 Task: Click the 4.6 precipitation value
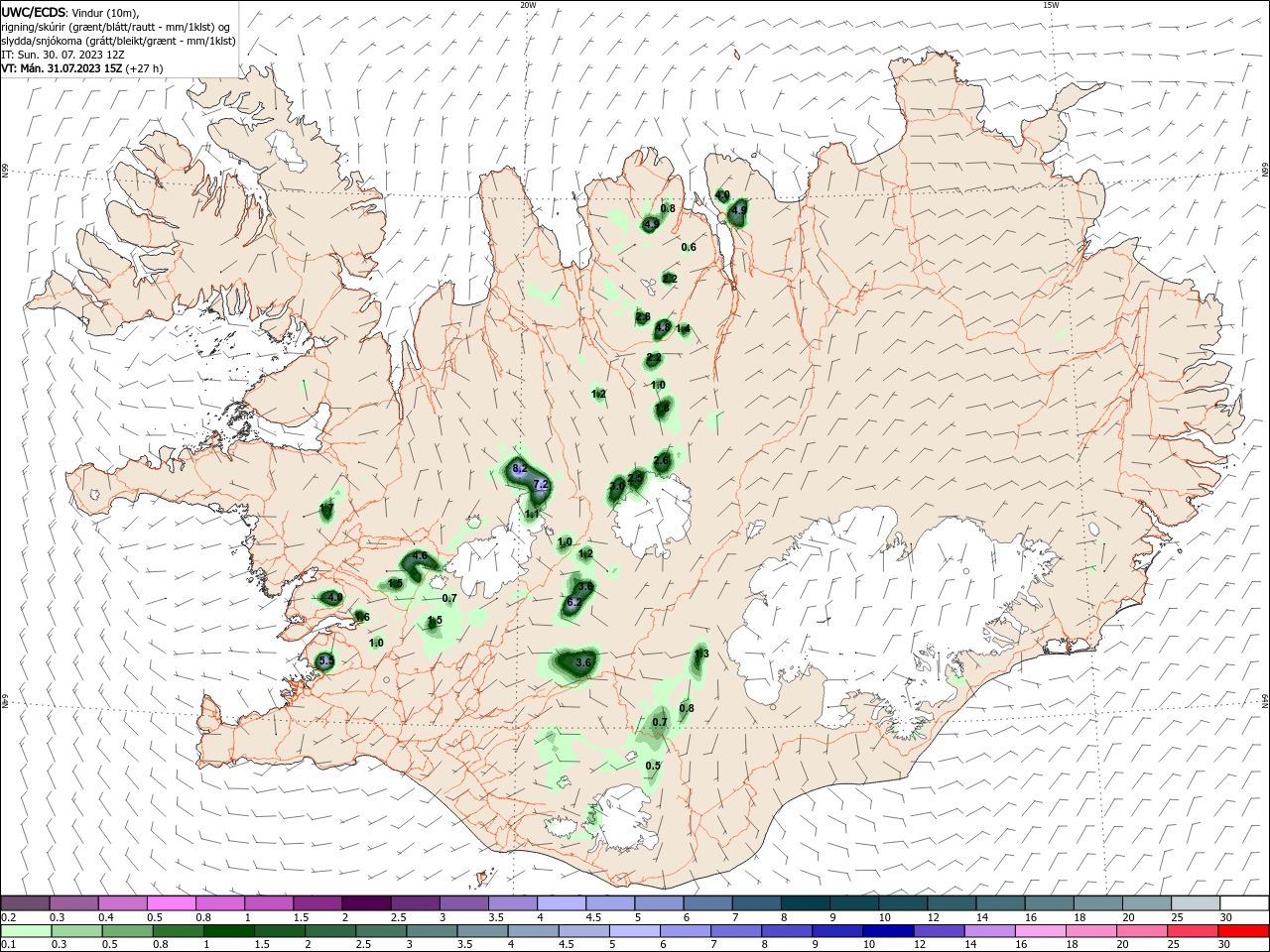pos(420,556)
